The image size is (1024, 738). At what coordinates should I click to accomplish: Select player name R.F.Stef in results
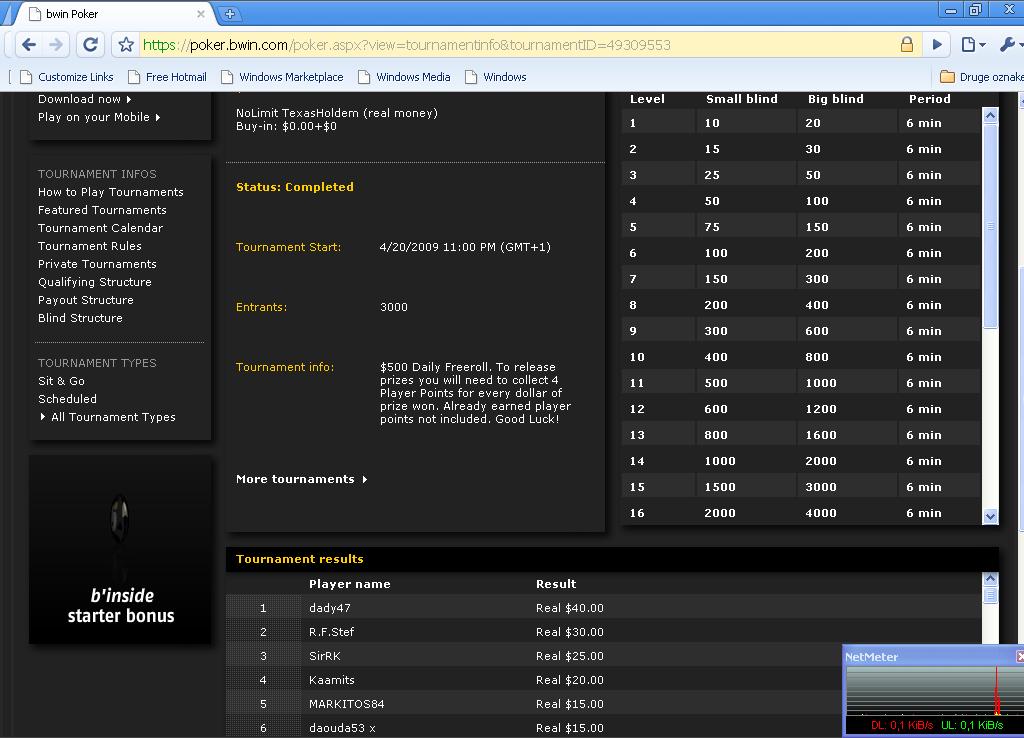[332, 632]
